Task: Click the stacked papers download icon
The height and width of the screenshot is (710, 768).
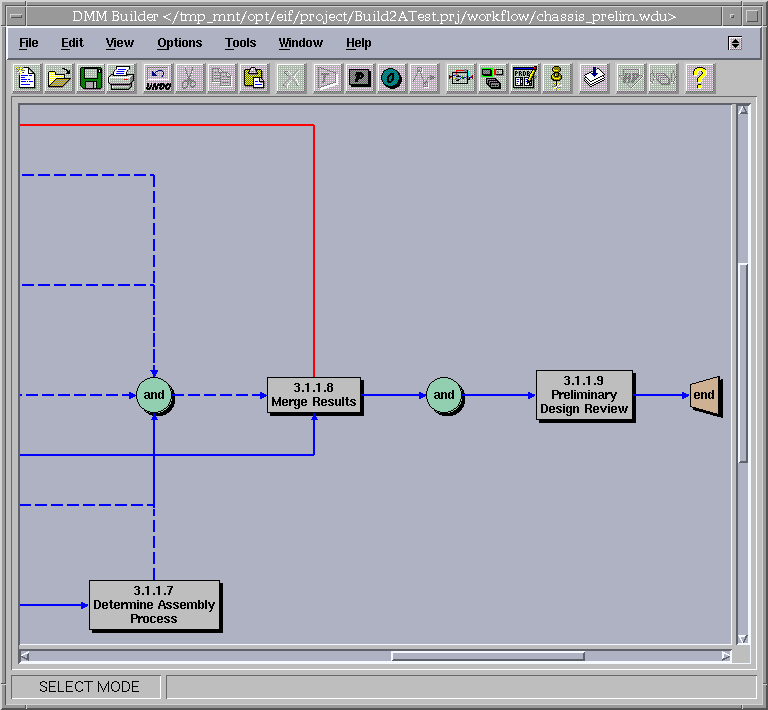Action: click(595, 78)
